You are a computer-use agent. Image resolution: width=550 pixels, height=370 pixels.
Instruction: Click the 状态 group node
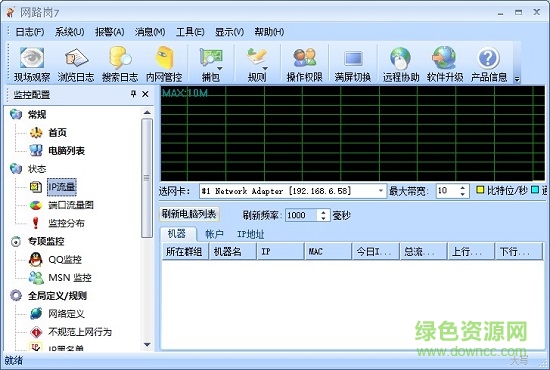37,169
